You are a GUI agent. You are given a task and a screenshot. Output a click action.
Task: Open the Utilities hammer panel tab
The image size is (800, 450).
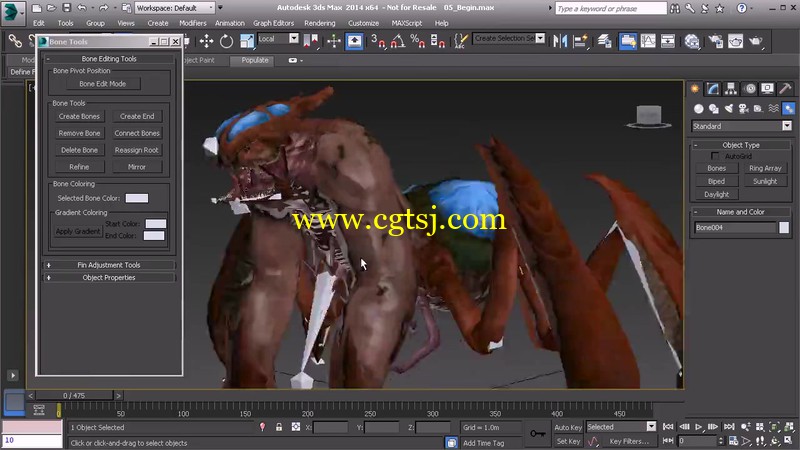tap(785, 89)
